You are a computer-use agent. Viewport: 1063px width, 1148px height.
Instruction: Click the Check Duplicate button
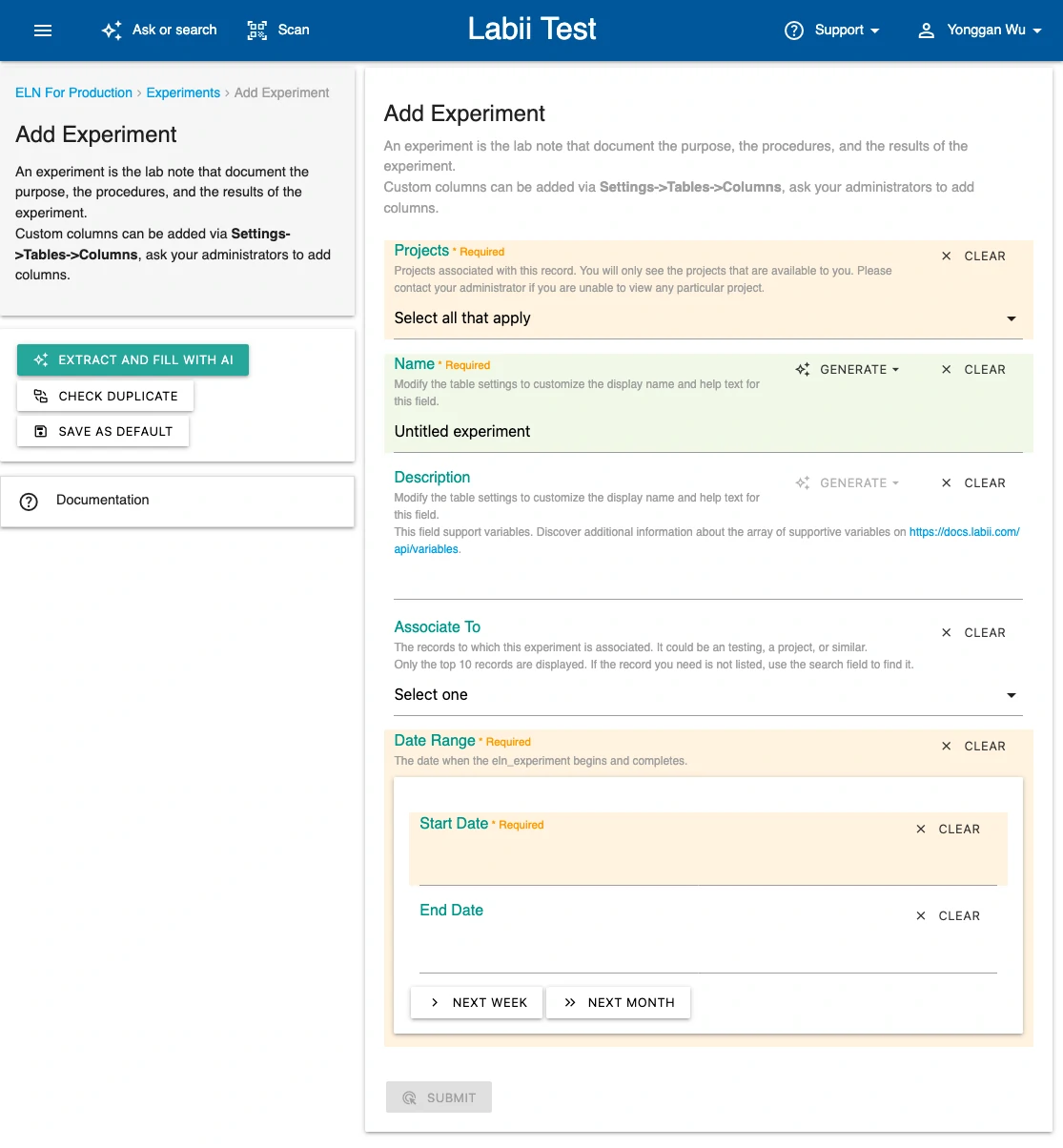(106, 396)
